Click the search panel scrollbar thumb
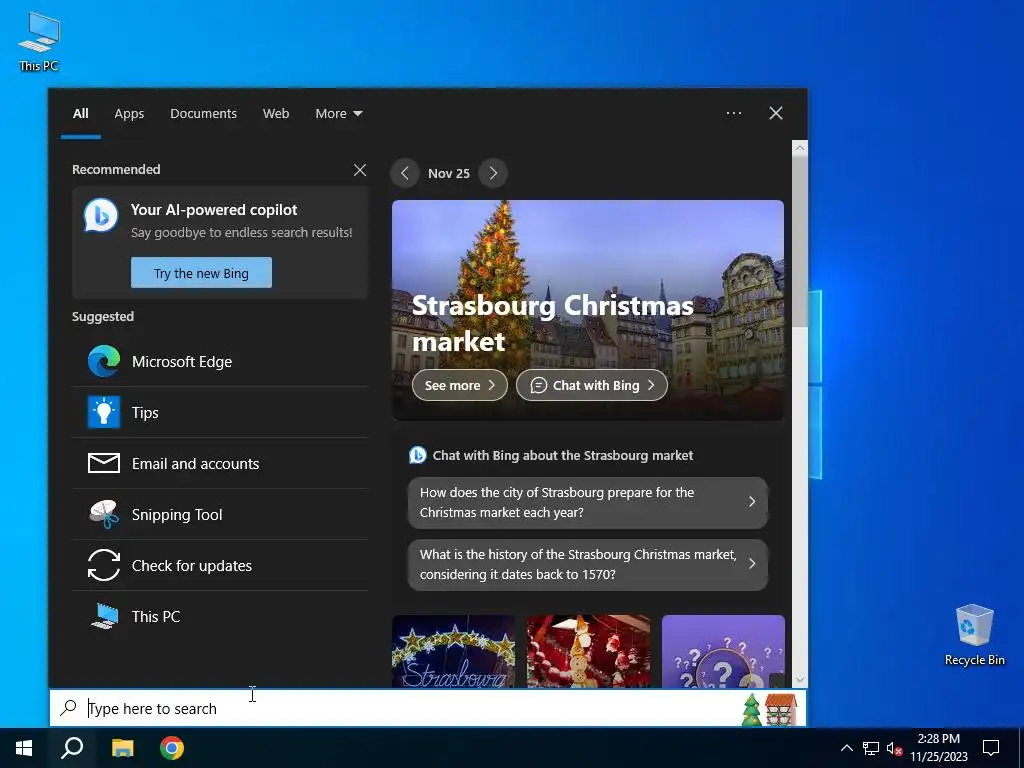 [x=799, y=242]
